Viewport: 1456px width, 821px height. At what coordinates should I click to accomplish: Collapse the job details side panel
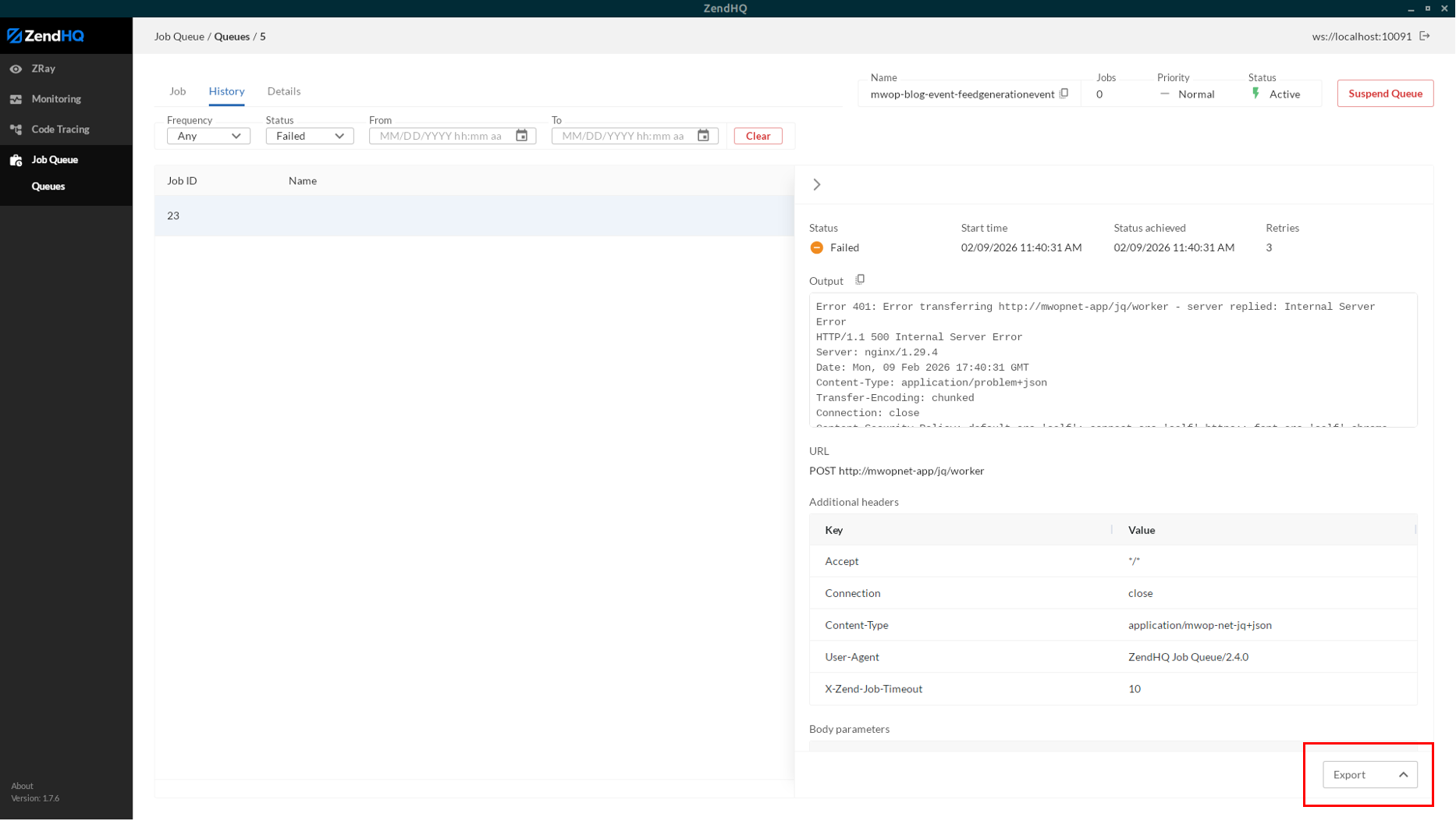point(817,185)
